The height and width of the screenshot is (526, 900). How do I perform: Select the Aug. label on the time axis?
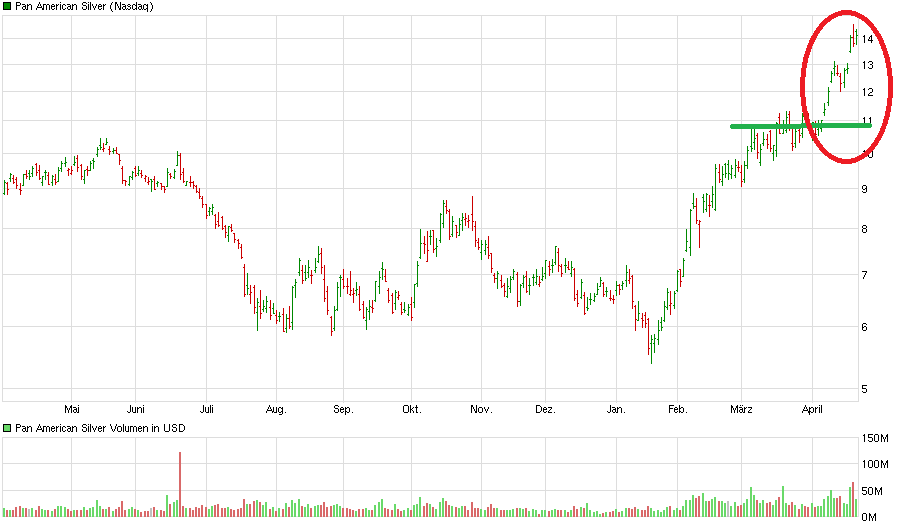coord(276,409)
